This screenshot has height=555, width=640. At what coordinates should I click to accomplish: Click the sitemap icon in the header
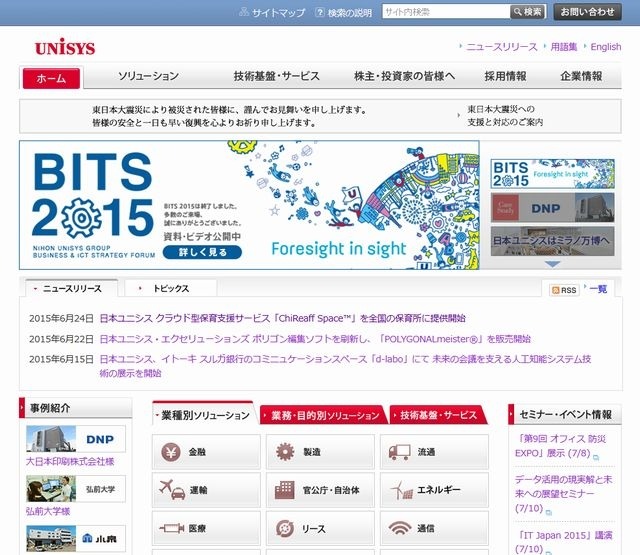tap(244, 12)
